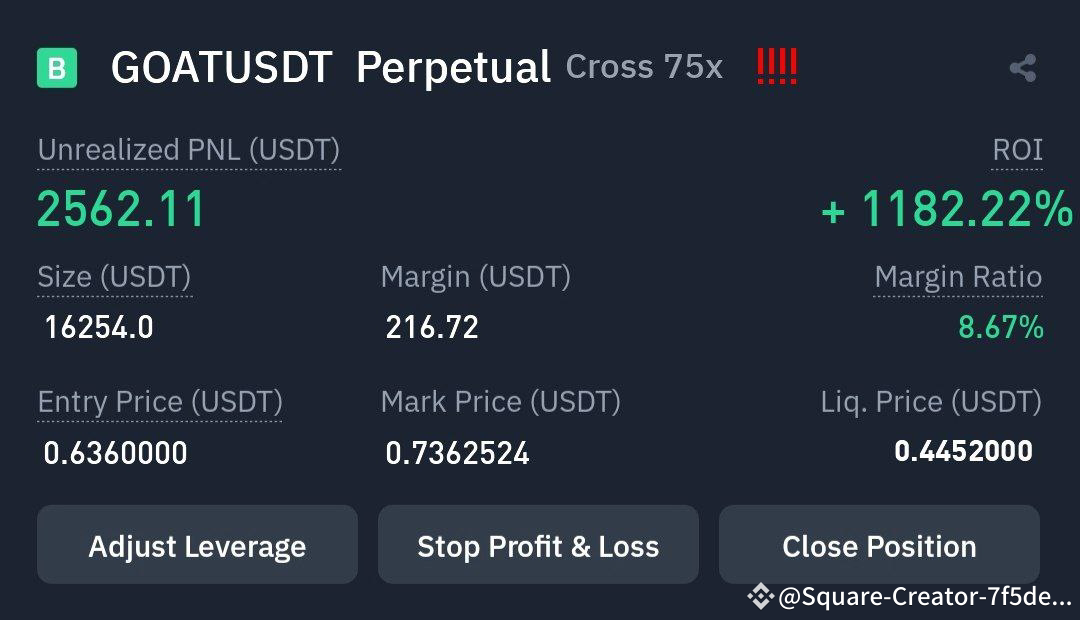Viewport: 1080px width, 620px height.
Task: Click the red alert exclamation marks
Action: [775, 65]
